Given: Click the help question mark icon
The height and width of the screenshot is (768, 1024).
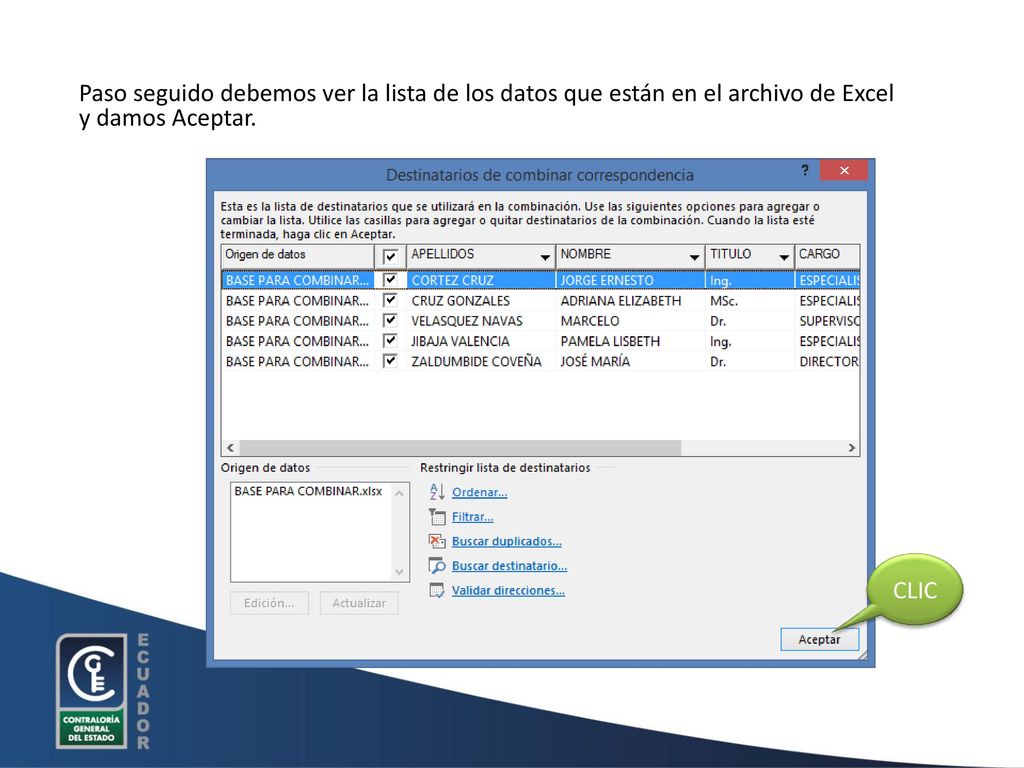Looking at the screenshot, I should coord(805,170).
